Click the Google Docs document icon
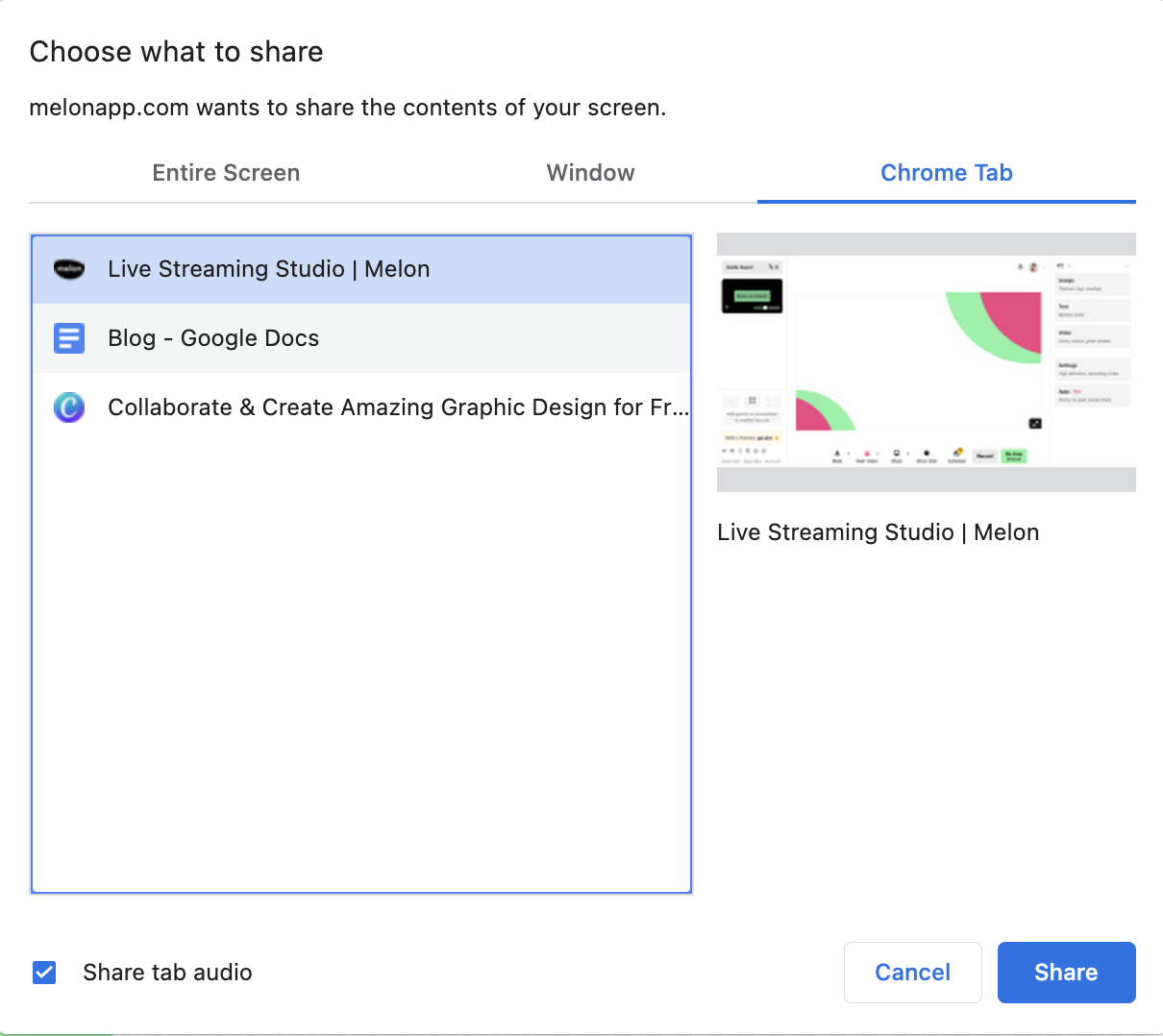The height and width of the screenshot is (1036, 1163). click(69, 338)
